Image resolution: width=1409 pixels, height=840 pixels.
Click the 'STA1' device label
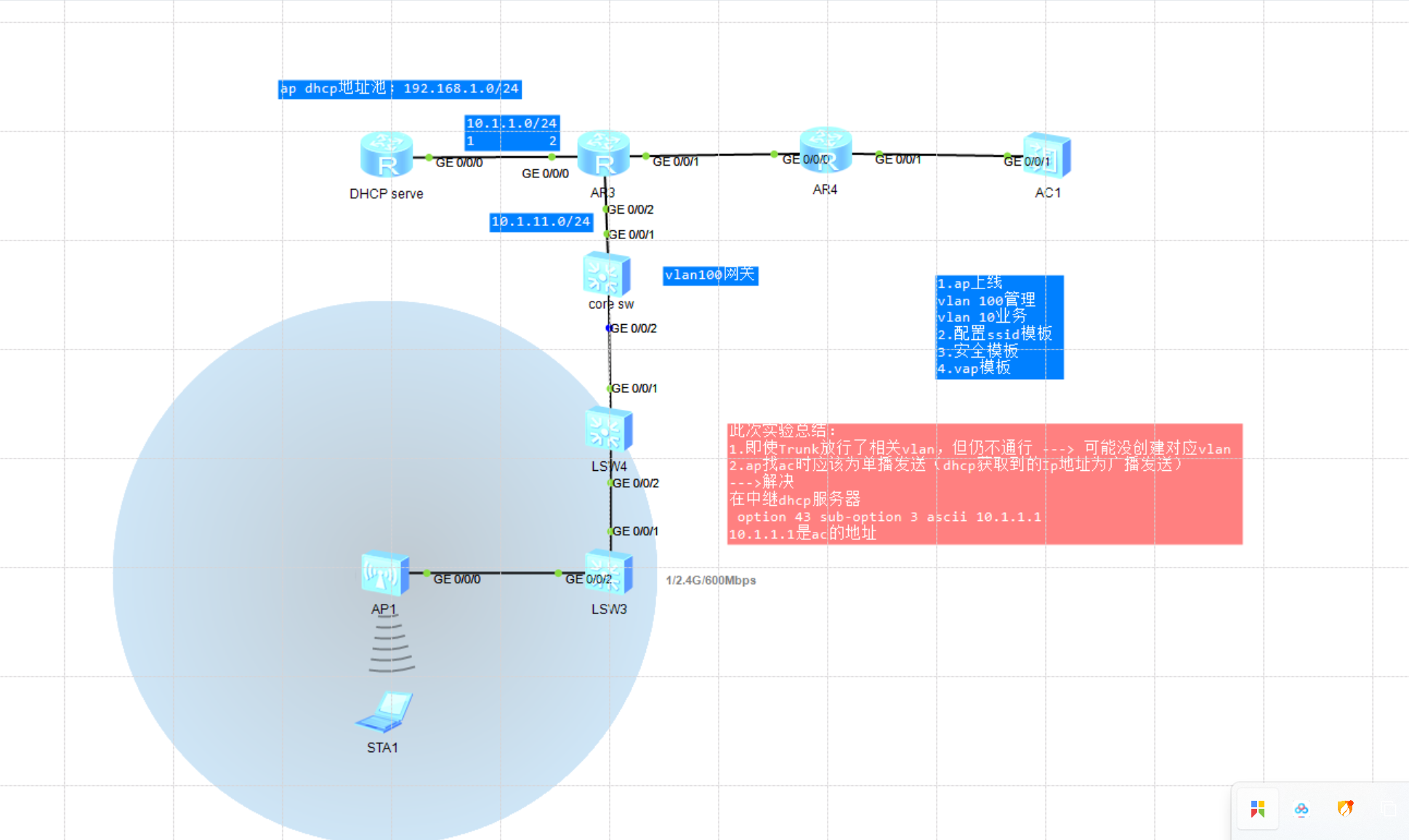[382, 748]
